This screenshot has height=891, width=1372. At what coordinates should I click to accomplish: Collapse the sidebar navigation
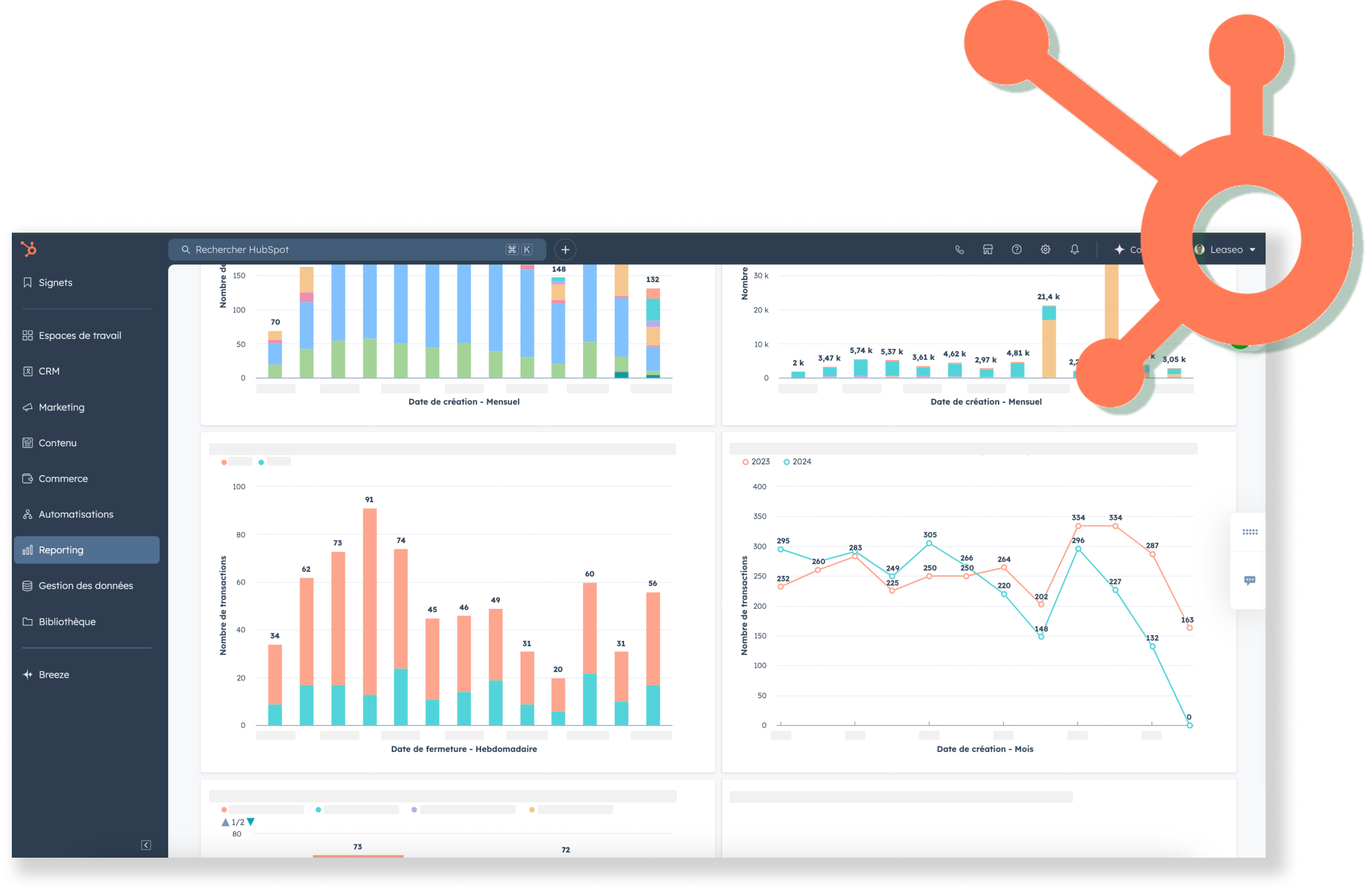146,845
